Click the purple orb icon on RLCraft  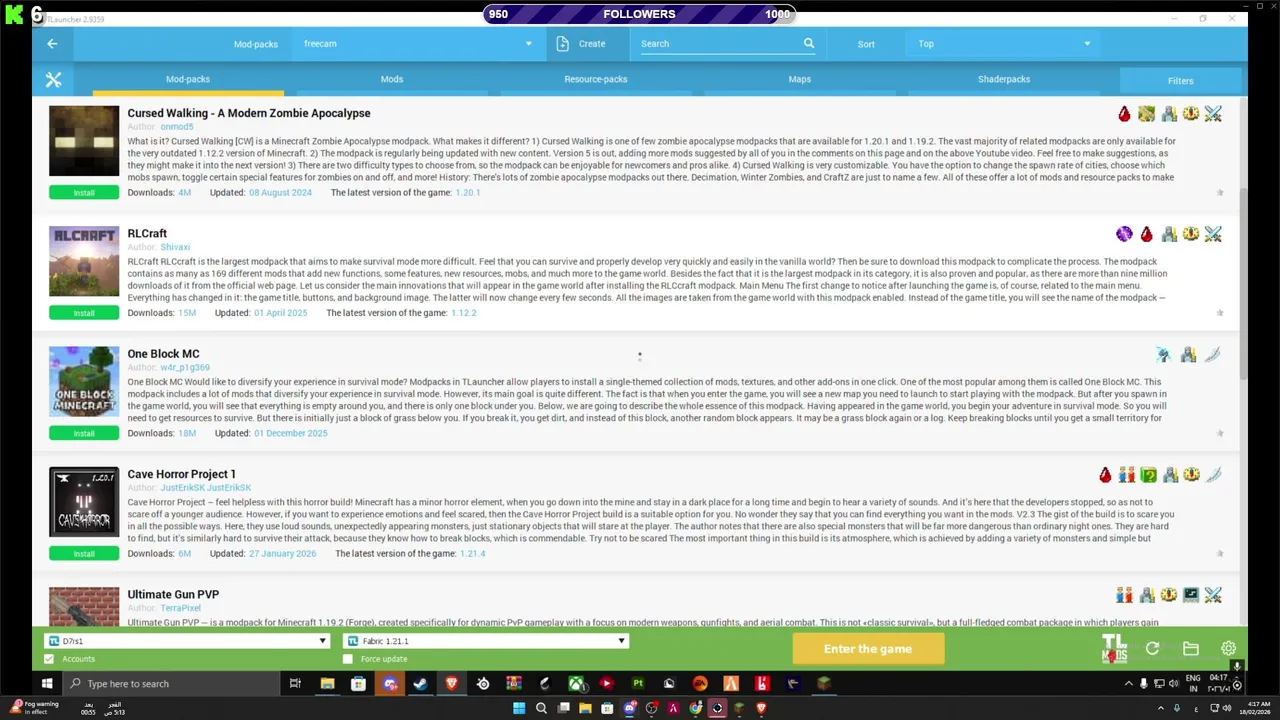(1124, 234)
